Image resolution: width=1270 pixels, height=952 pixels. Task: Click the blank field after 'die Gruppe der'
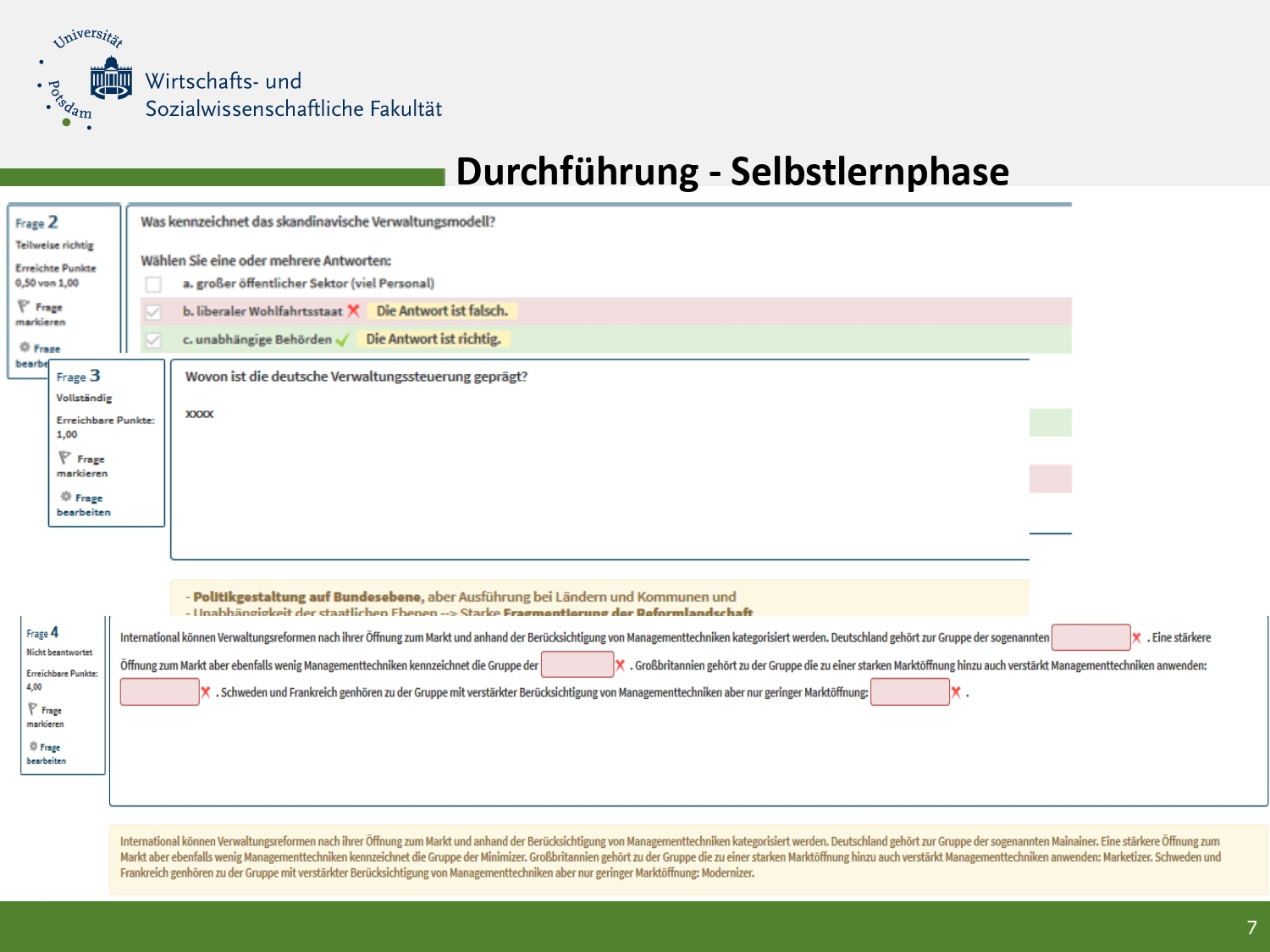(x=577, y=665)
